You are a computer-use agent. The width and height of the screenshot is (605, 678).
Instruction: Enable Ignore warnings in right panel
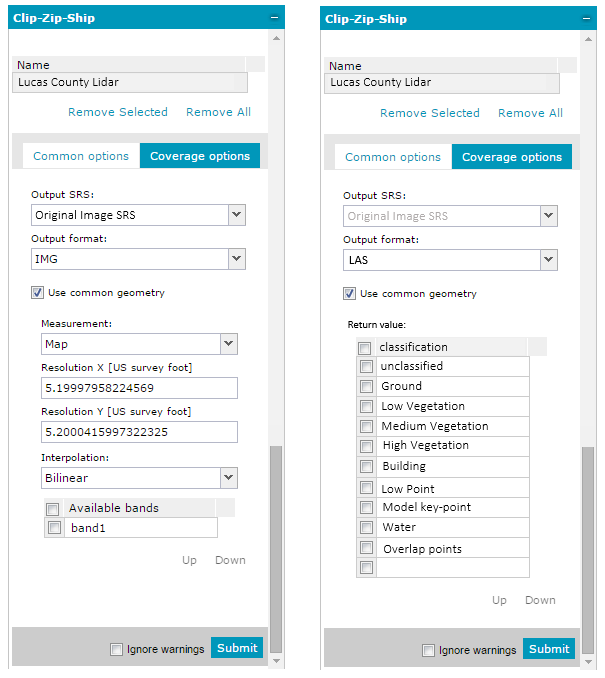pos(429,650)
